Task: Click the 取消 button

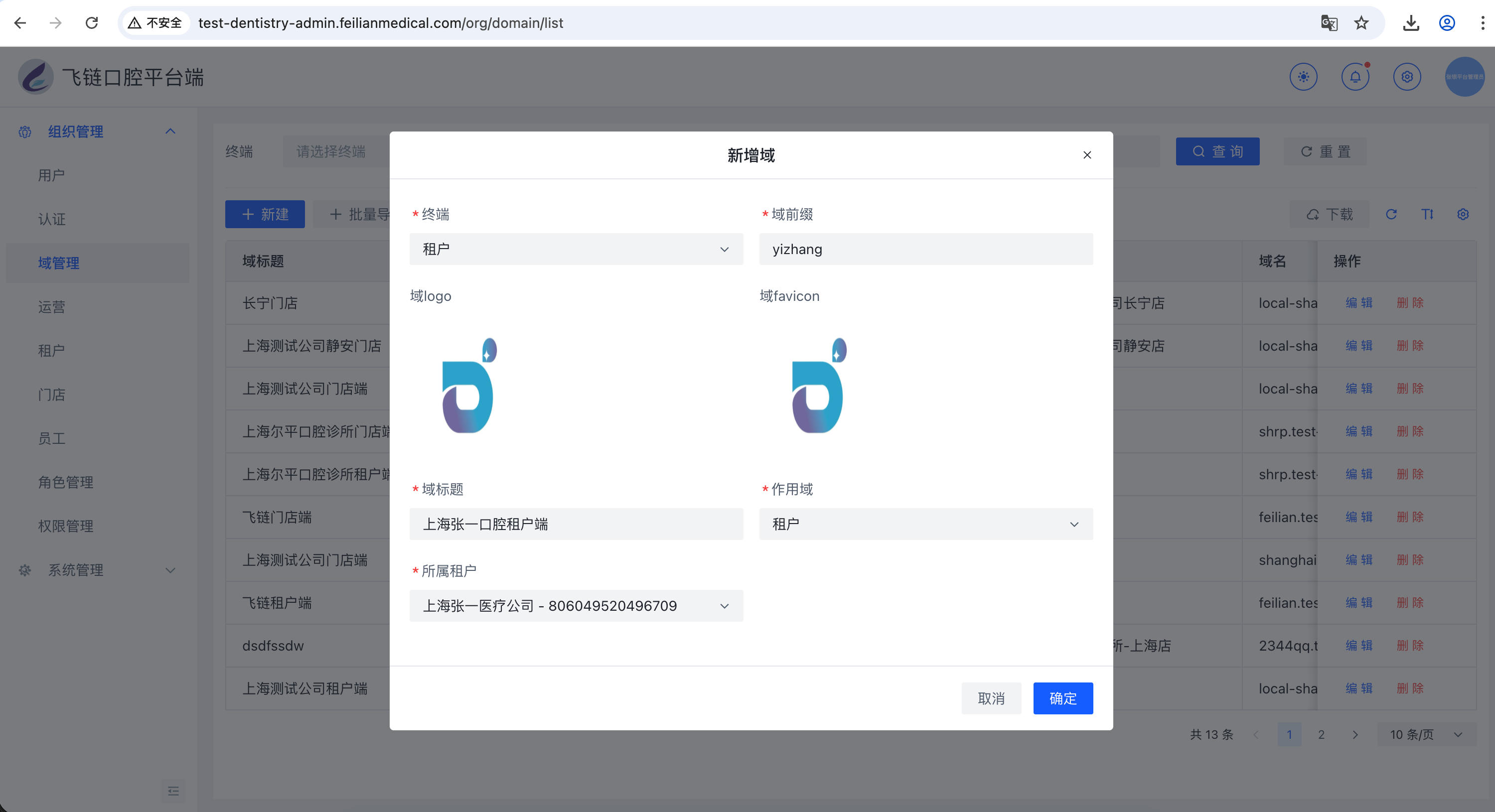Action: (991, 698)
